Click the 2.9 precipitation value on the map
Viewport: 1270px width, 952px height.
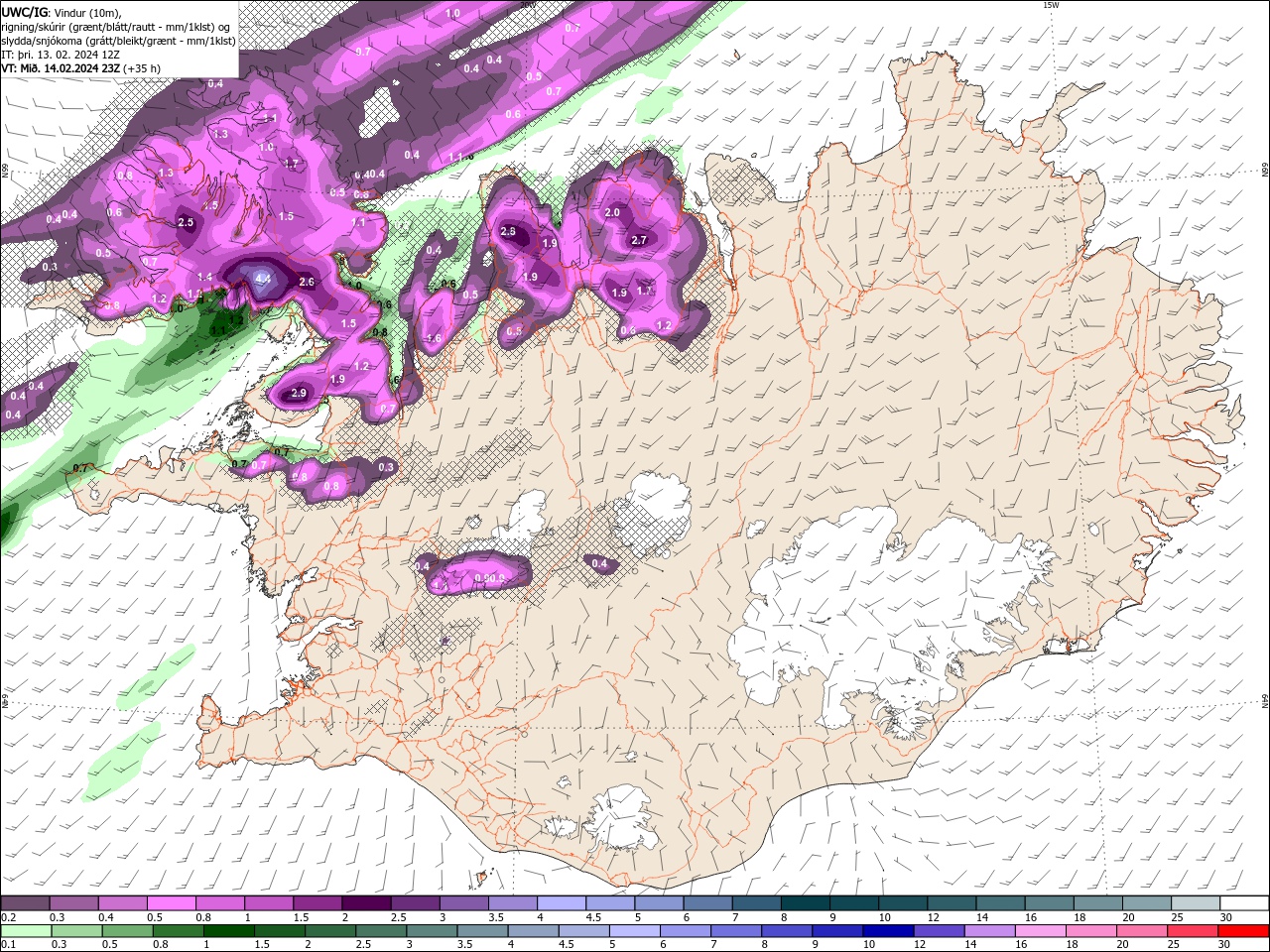[x=299, y=394]
